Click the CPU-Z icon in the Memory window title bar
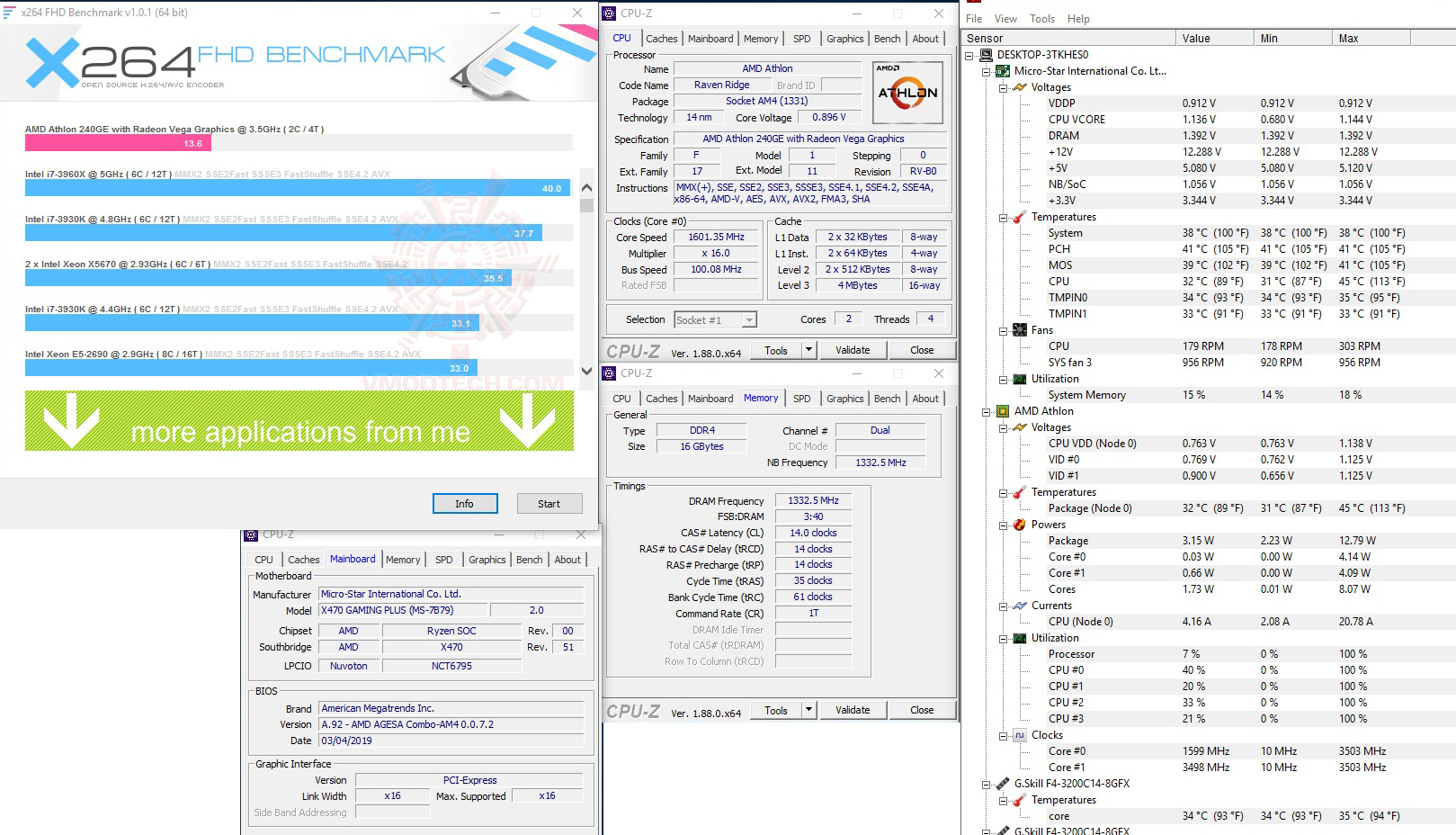The height and width of the screenshot is (835, 1456). [x=610, y=373]
